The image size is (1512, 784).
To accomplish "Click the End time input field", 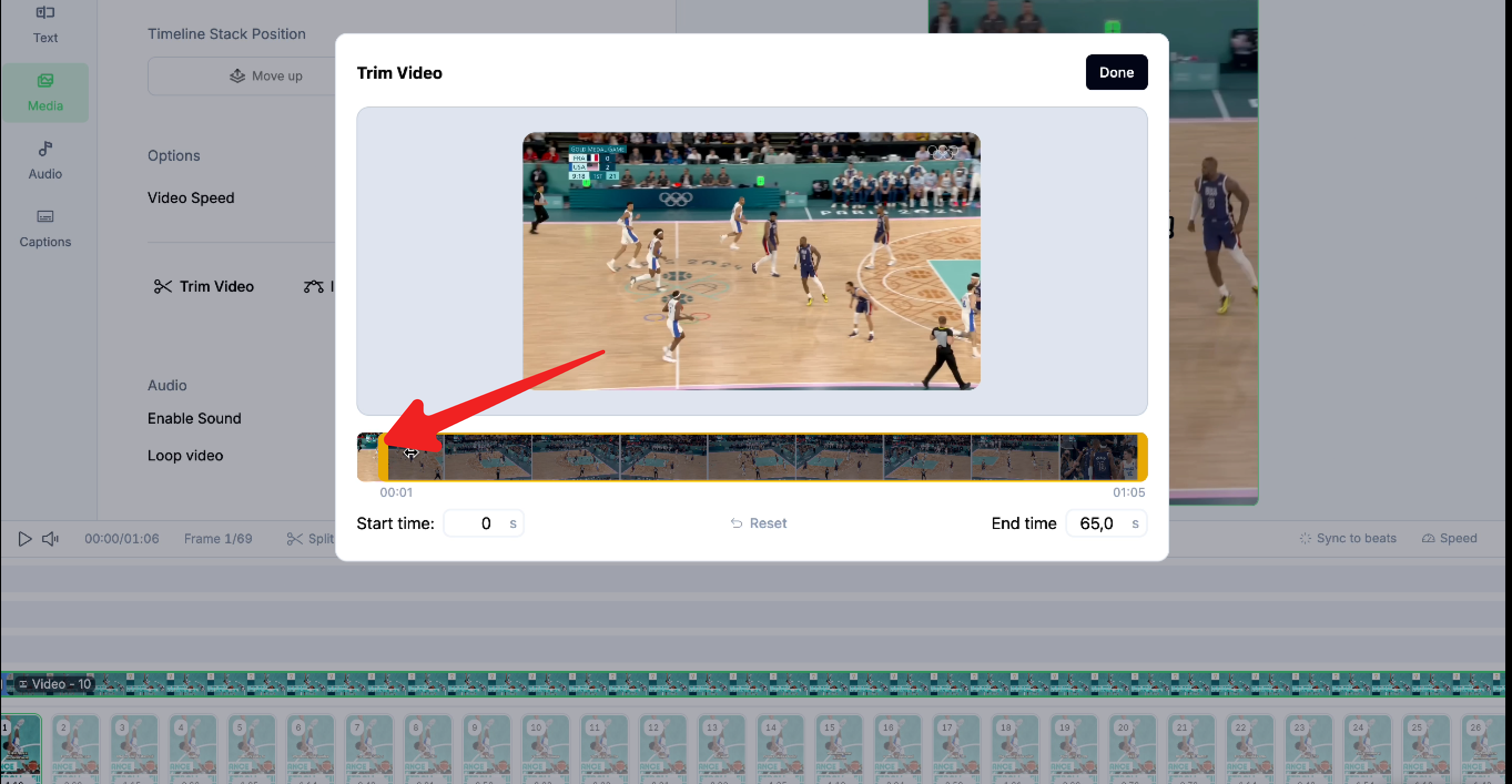I will tap(1097, 523).
